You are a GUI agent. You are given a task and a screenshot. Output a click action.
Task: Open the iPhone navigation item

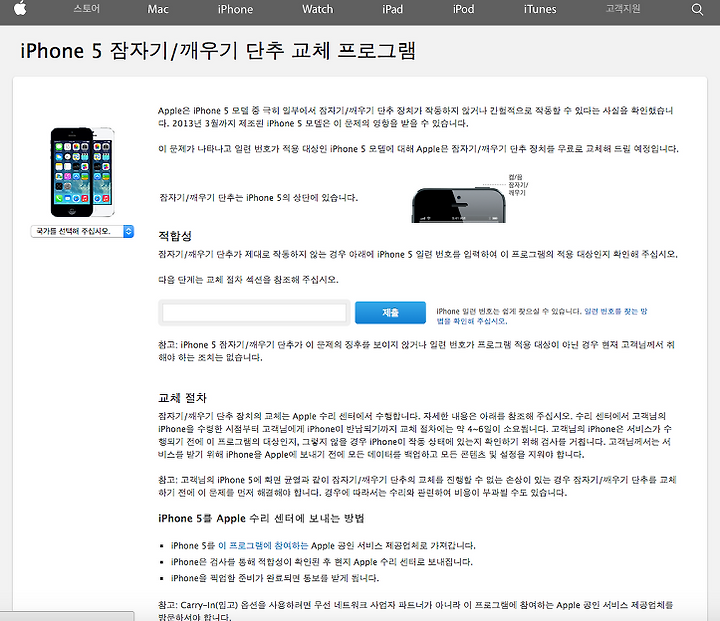click(x=235, y=9)
